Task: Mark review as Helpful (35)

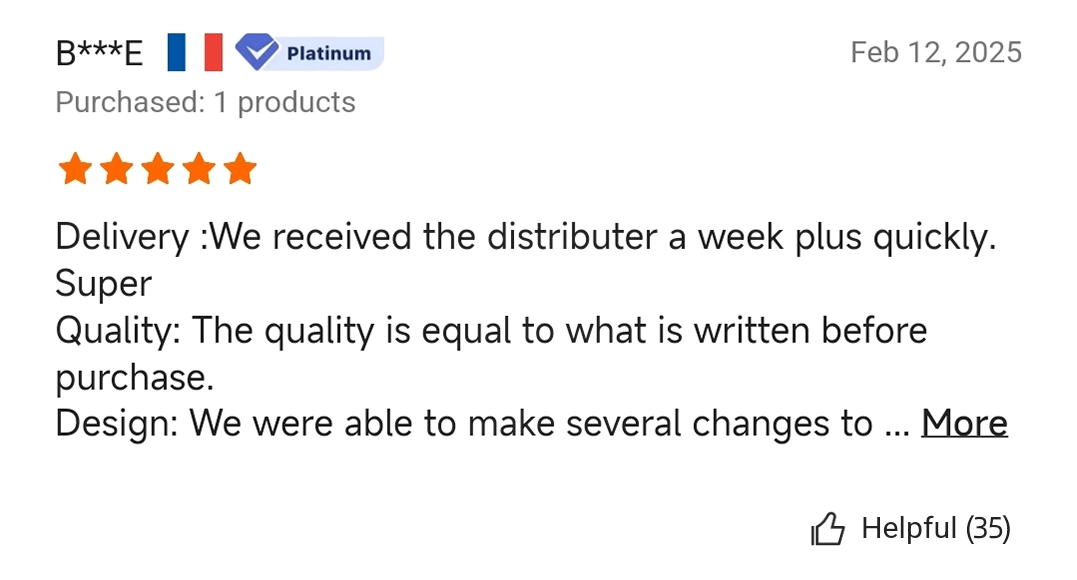Action: (x=911, y=529)
